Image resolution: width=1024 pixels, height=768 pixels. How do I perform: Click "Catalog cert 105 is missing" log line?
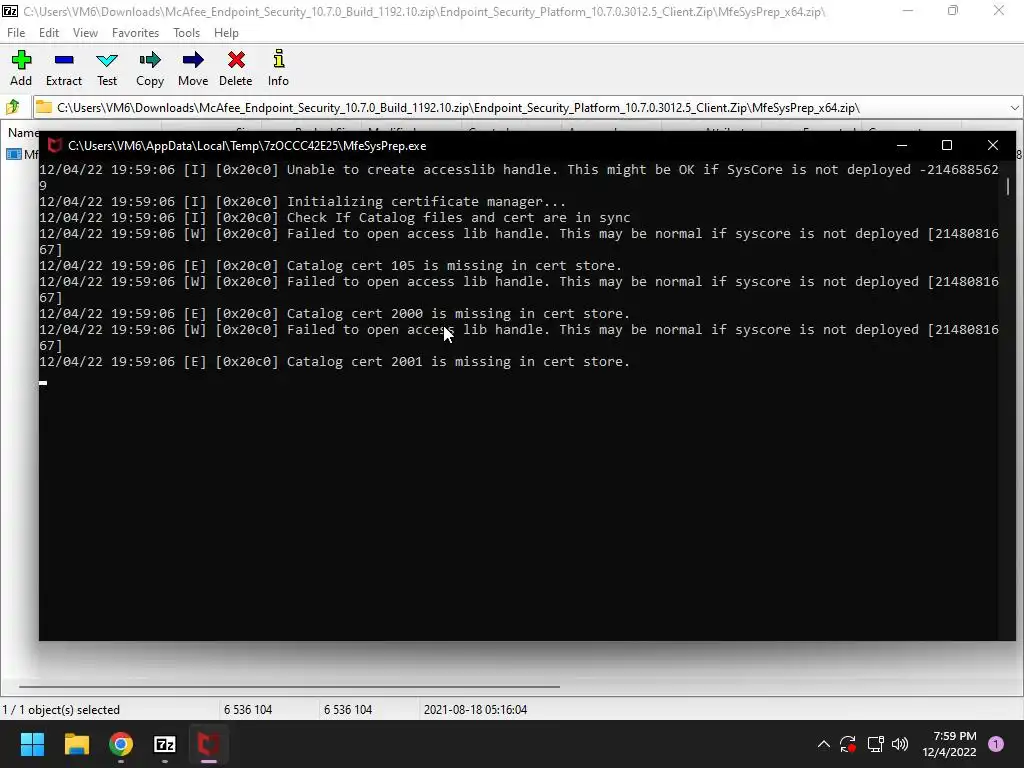(330, 266)
